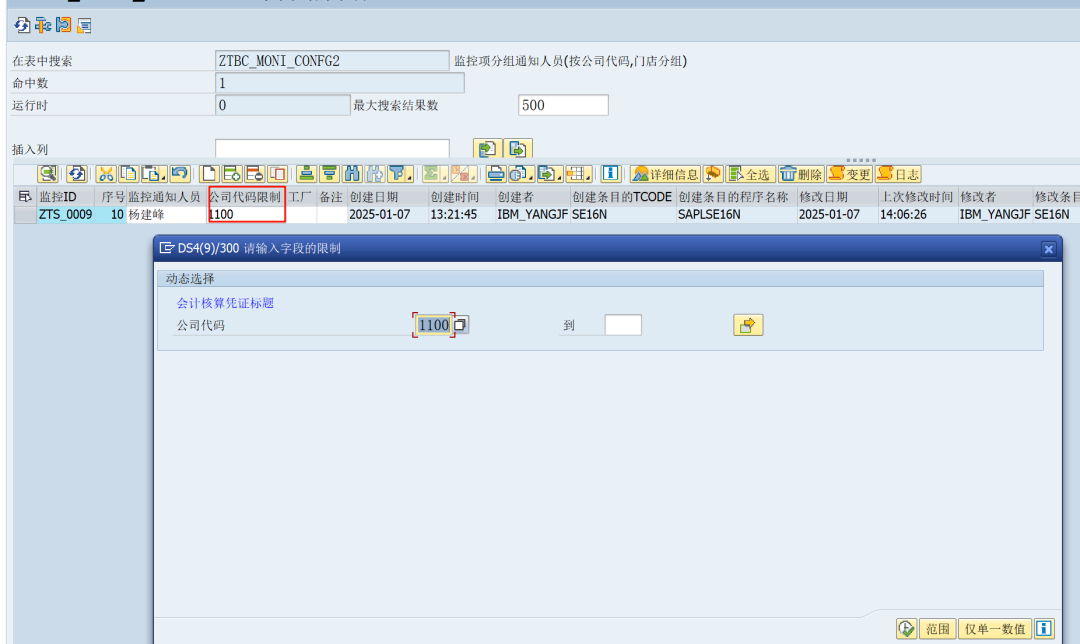1080x644 pixels.
Task: Click the 删除 trash button
Action: pyautogui.click(x=801, y=174)
